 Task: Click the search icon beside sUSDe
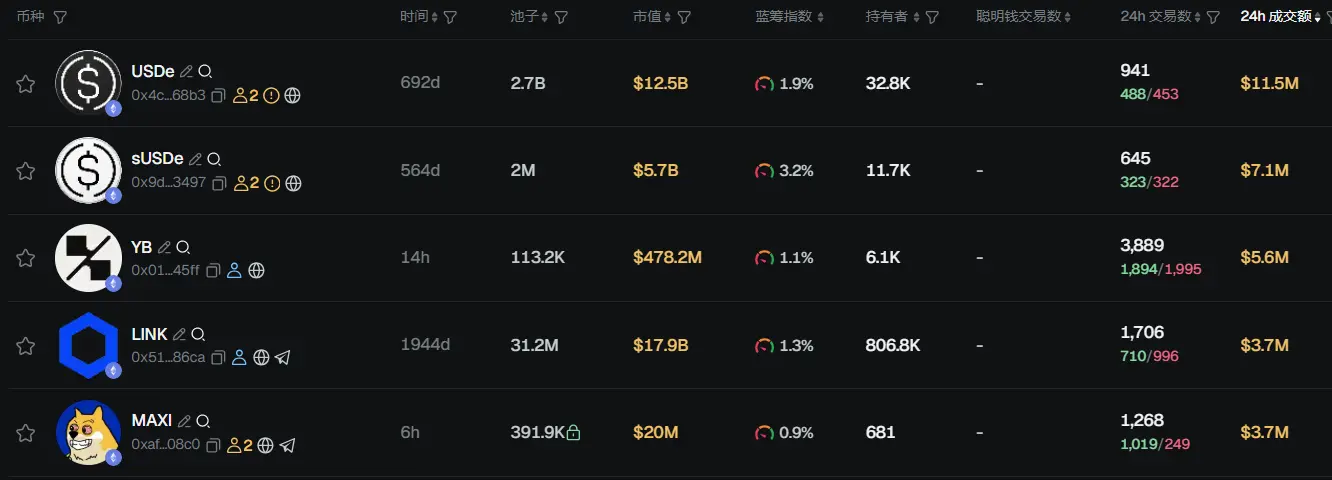(x=214, y=159)
